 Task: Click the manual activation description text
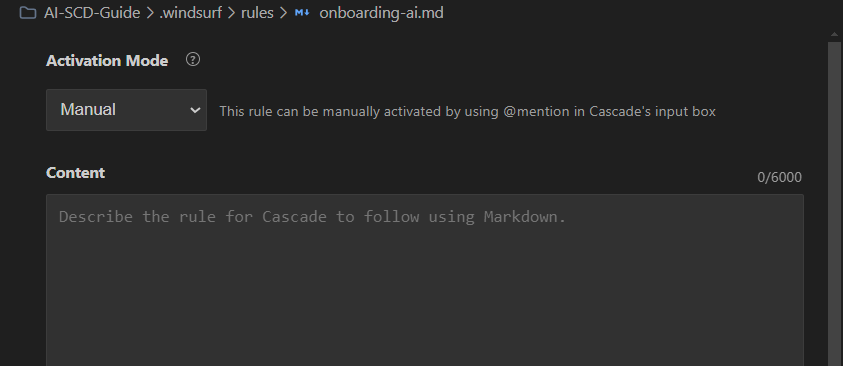(468, 112)
